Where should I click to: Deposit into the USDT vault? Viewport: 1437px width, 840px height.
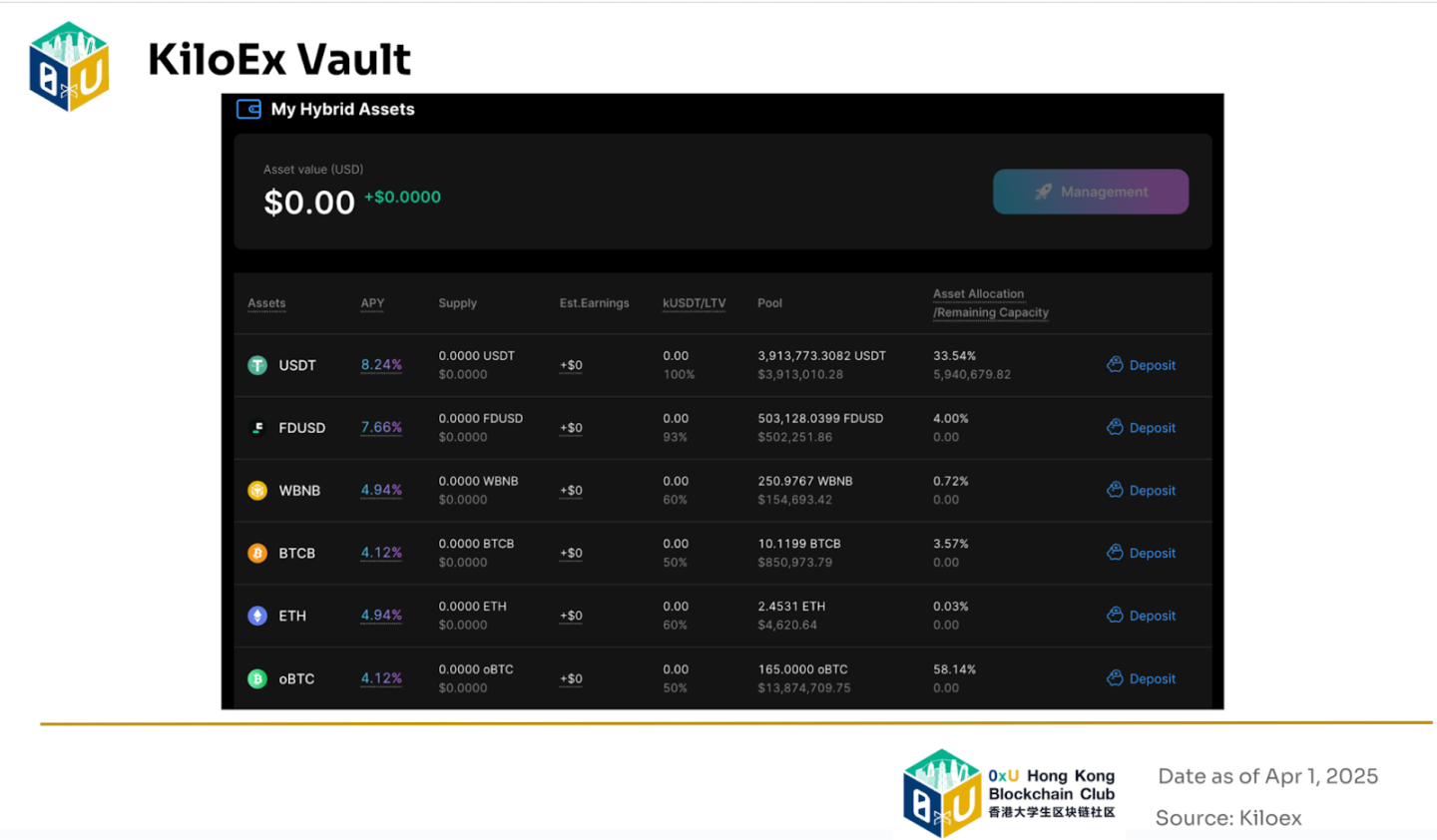point(1142,365)
